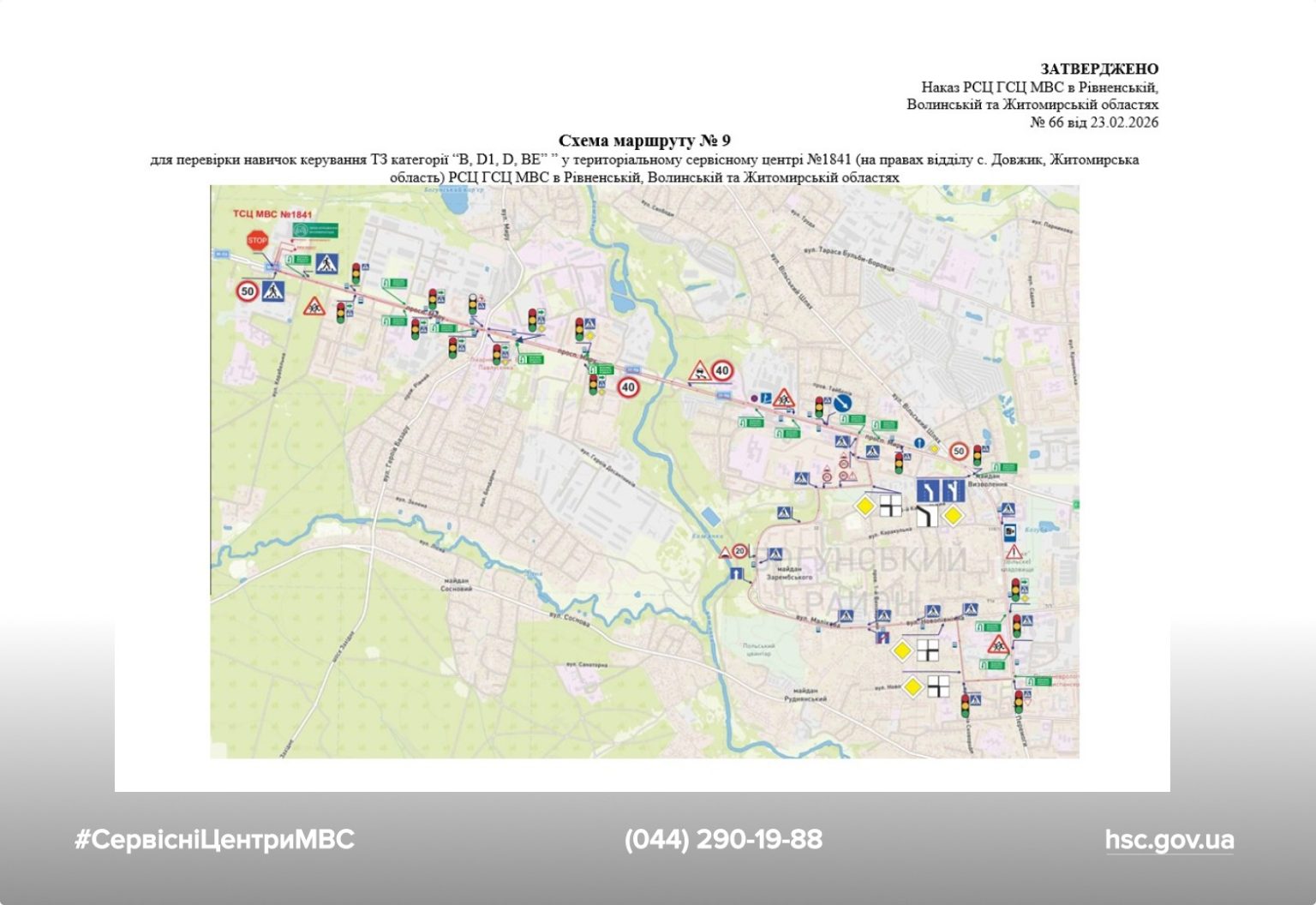Select the blue one-way straight arrow sign
This screenshot has width=1316, height=905.
click(735, 574)
